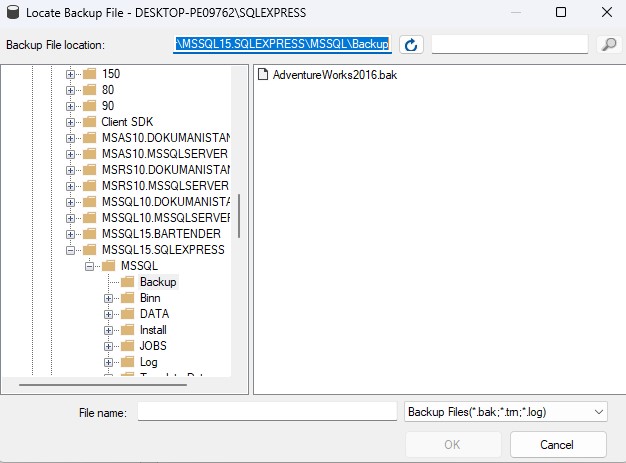Expand the DATA folder node
Viewport: 626px width, 463px height.
tap(108, 314)
